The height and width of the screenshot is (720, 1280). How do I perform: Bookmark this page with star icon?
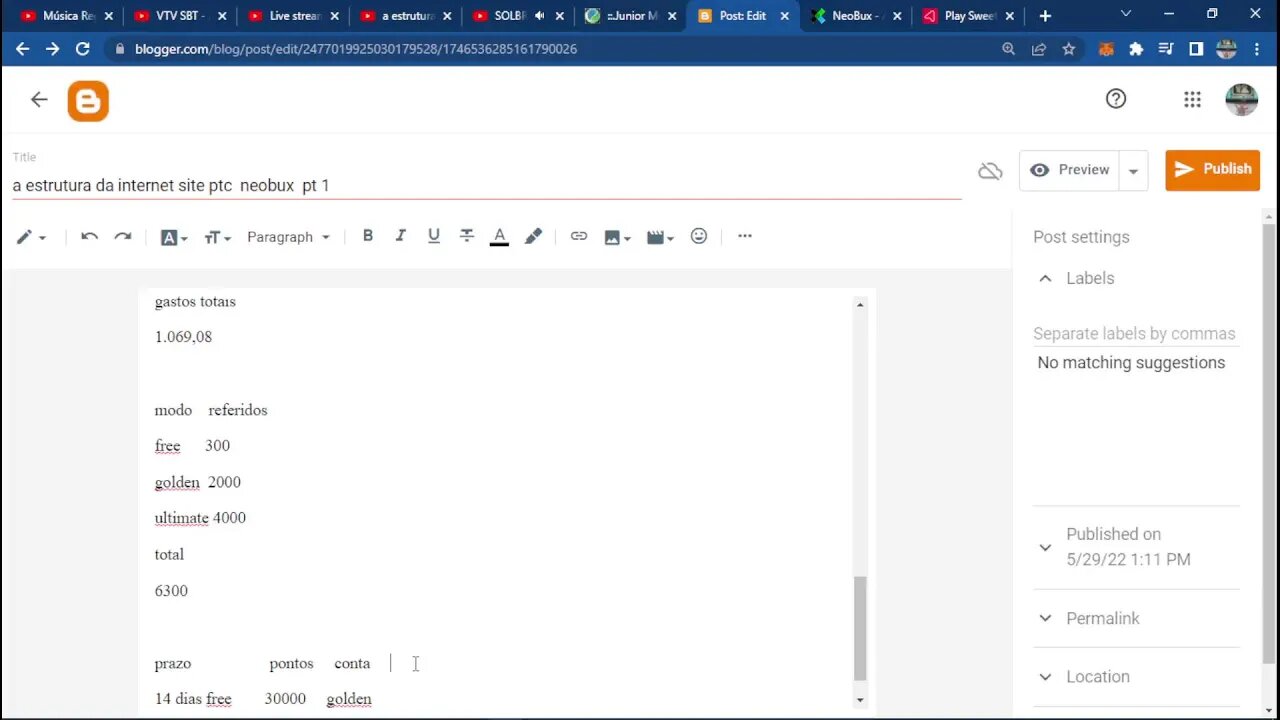[x=1069, y=49]
